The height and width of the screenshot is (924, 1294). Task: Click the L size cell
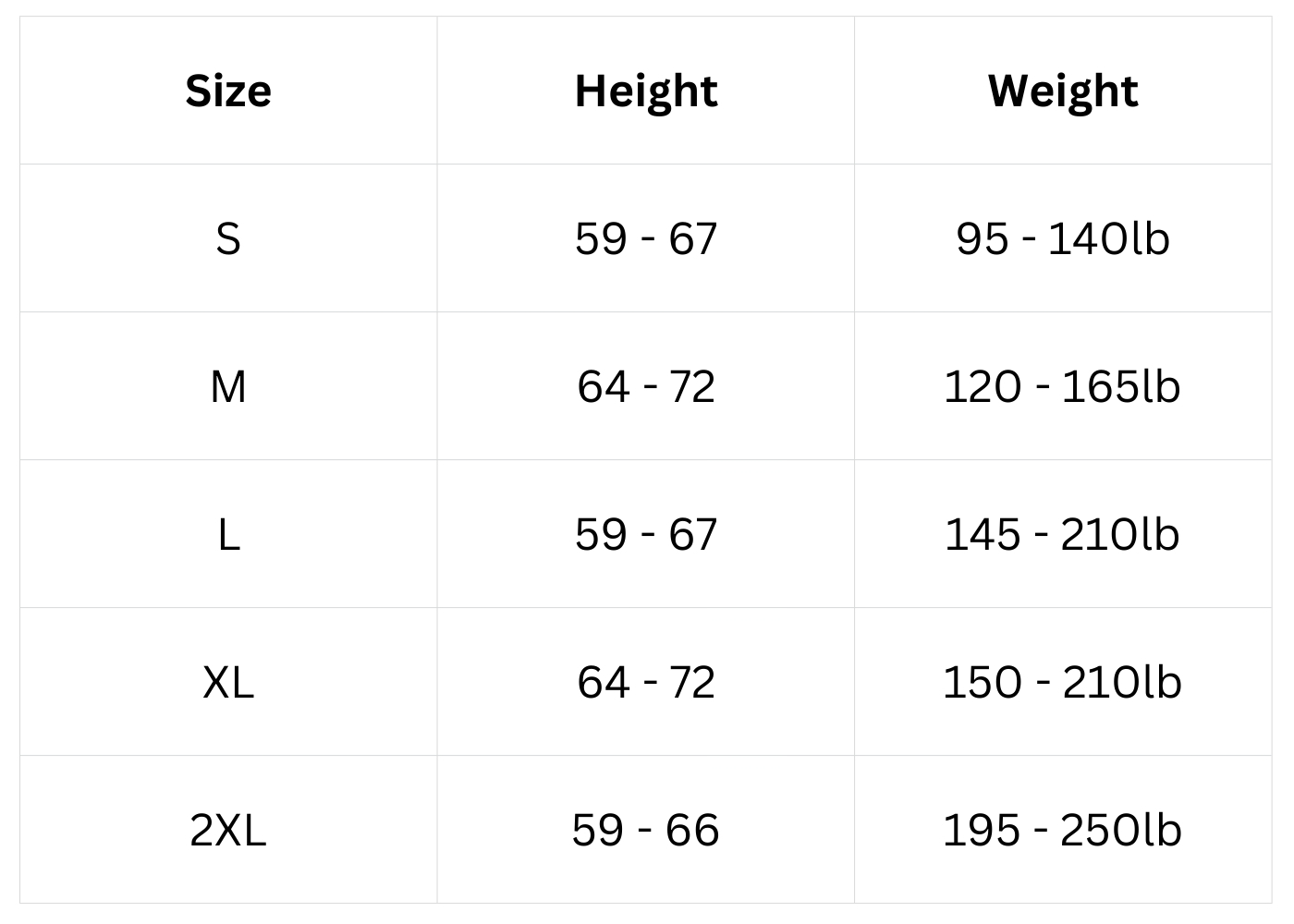coord(228,534)
